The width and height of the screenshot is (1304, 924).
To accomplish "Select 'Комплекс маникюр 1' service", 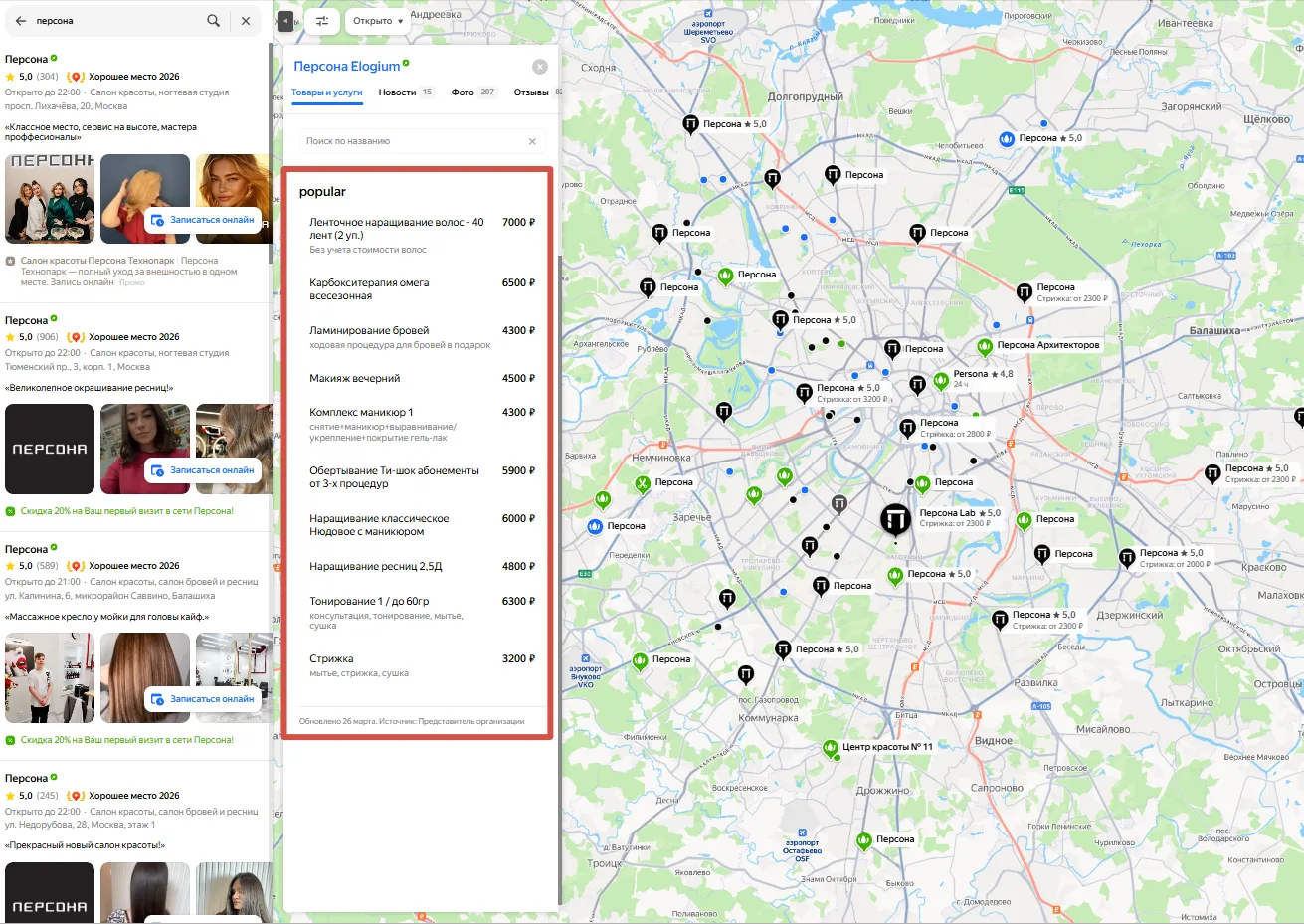I will point(422,424).
